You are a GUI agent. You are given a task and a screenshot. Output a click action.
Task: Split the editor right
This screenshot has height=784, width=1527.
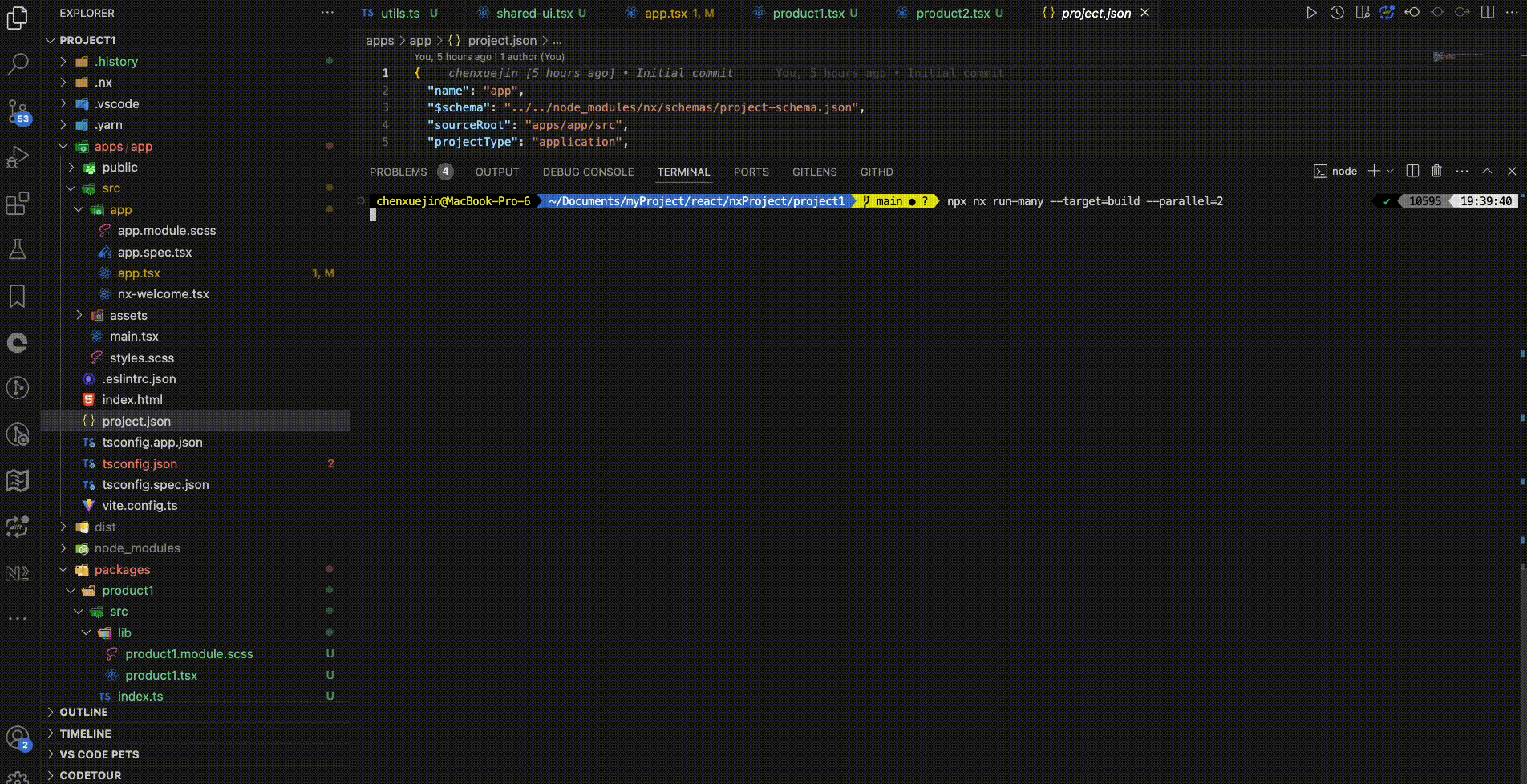click(1488, 13)
